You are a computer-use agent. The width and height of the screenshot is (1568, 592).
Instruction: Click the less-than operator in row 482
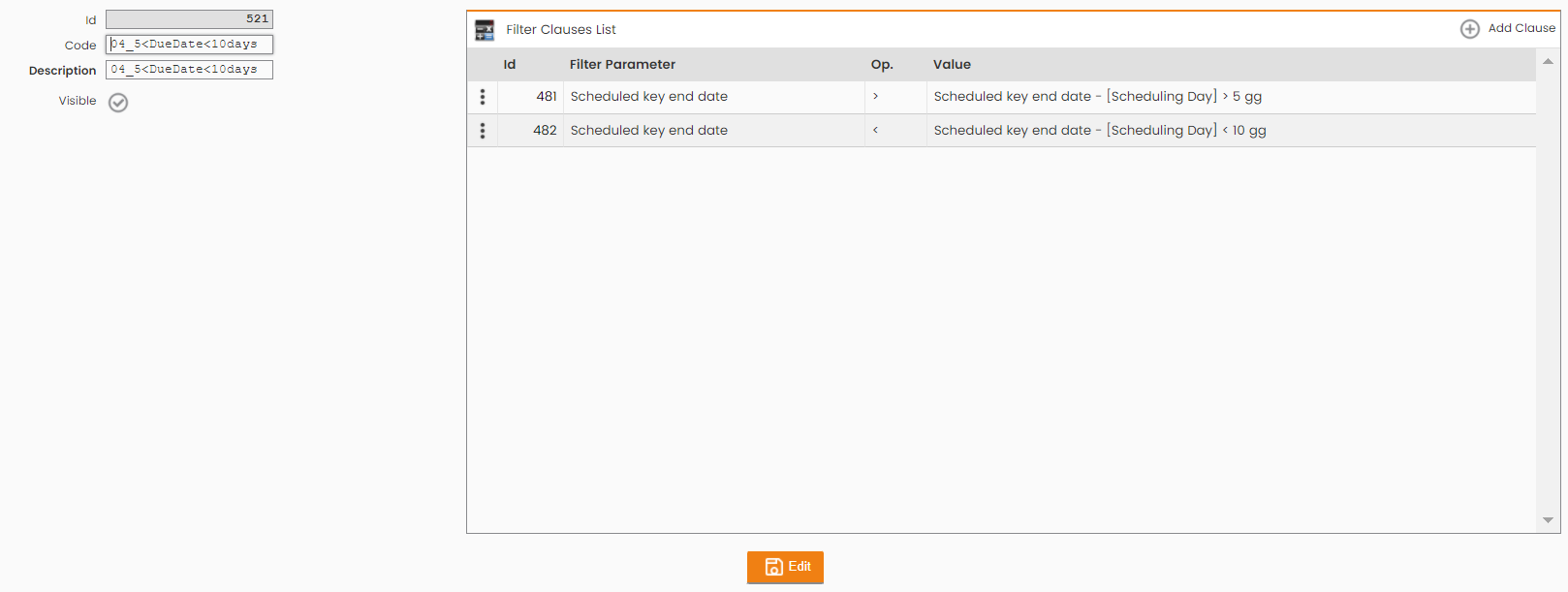pyautogui.click(x=876, y=131)
